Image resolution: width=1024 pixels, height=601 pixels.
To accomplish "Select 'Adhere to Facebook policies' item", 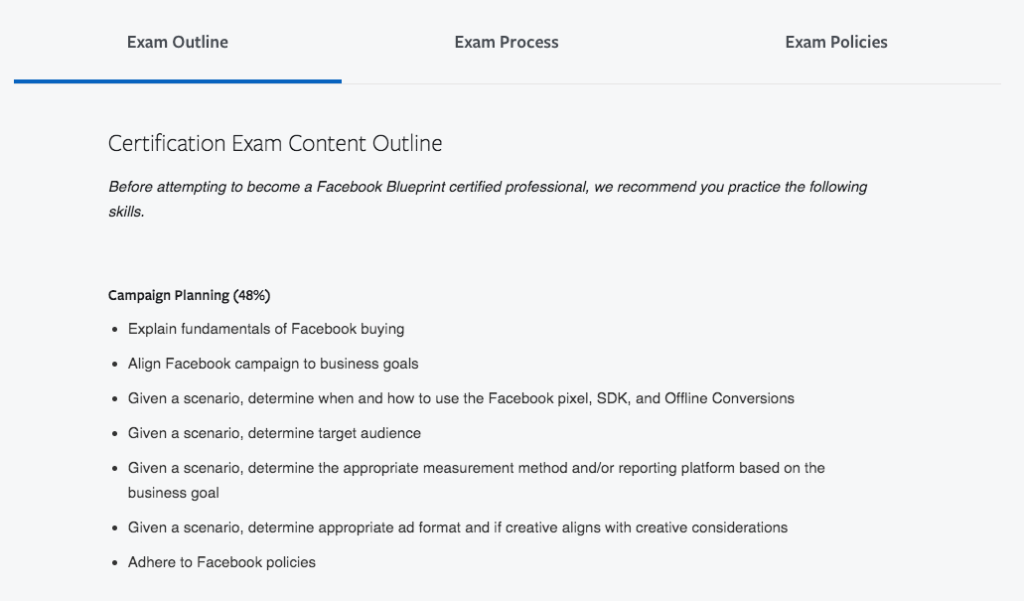I will [x=221, y=562].
